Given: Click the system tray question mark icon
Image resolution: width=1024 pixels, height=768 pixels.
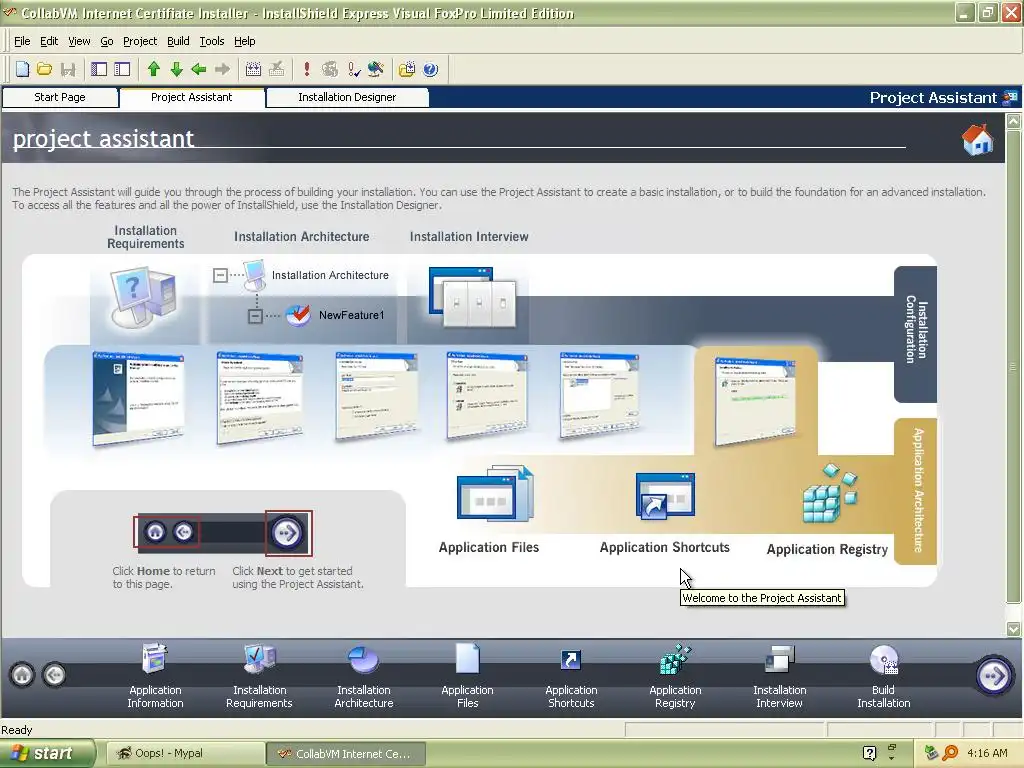Looking at the screenshot, I should [x=869, y=753].
